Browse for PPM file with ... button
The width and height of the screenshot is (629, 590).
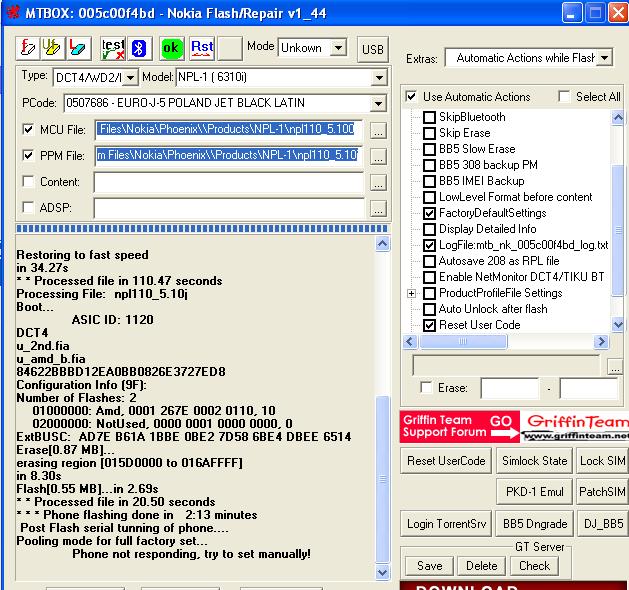point(378,156)
